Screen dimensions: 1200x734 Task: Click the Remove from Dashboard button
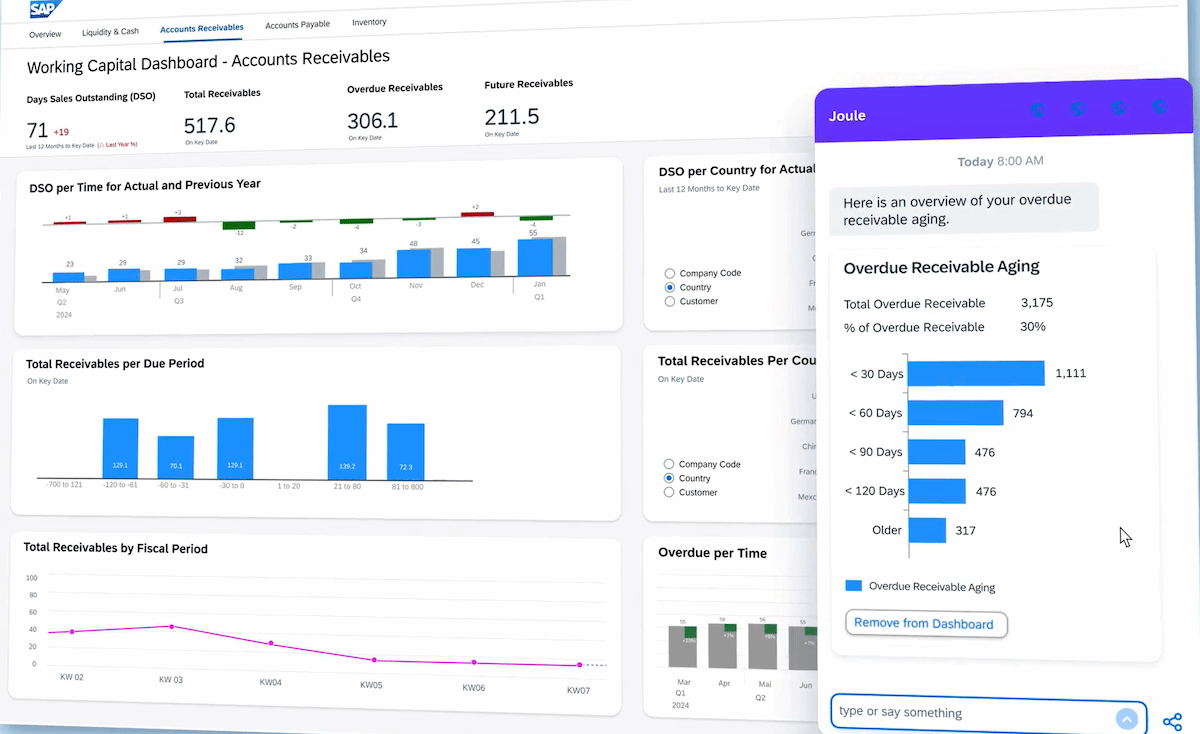tap(925, 624)
